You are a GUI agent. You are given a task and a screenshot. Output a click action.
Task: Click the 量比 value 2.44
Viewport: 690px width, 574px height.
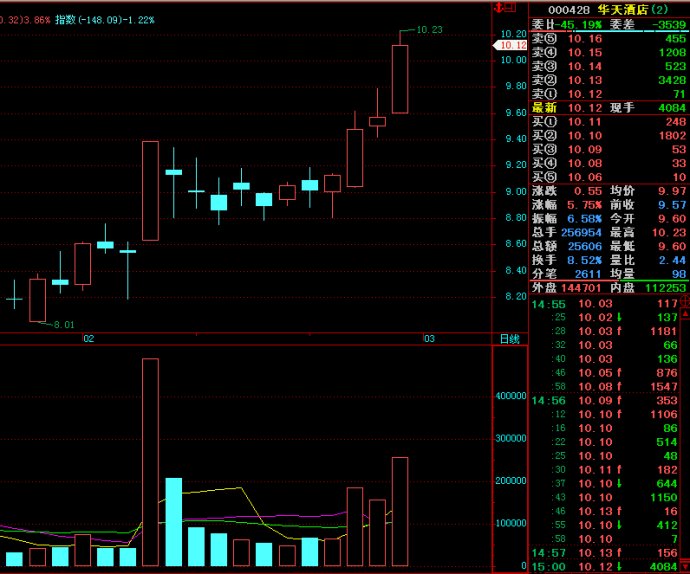[x=672, y=260]
